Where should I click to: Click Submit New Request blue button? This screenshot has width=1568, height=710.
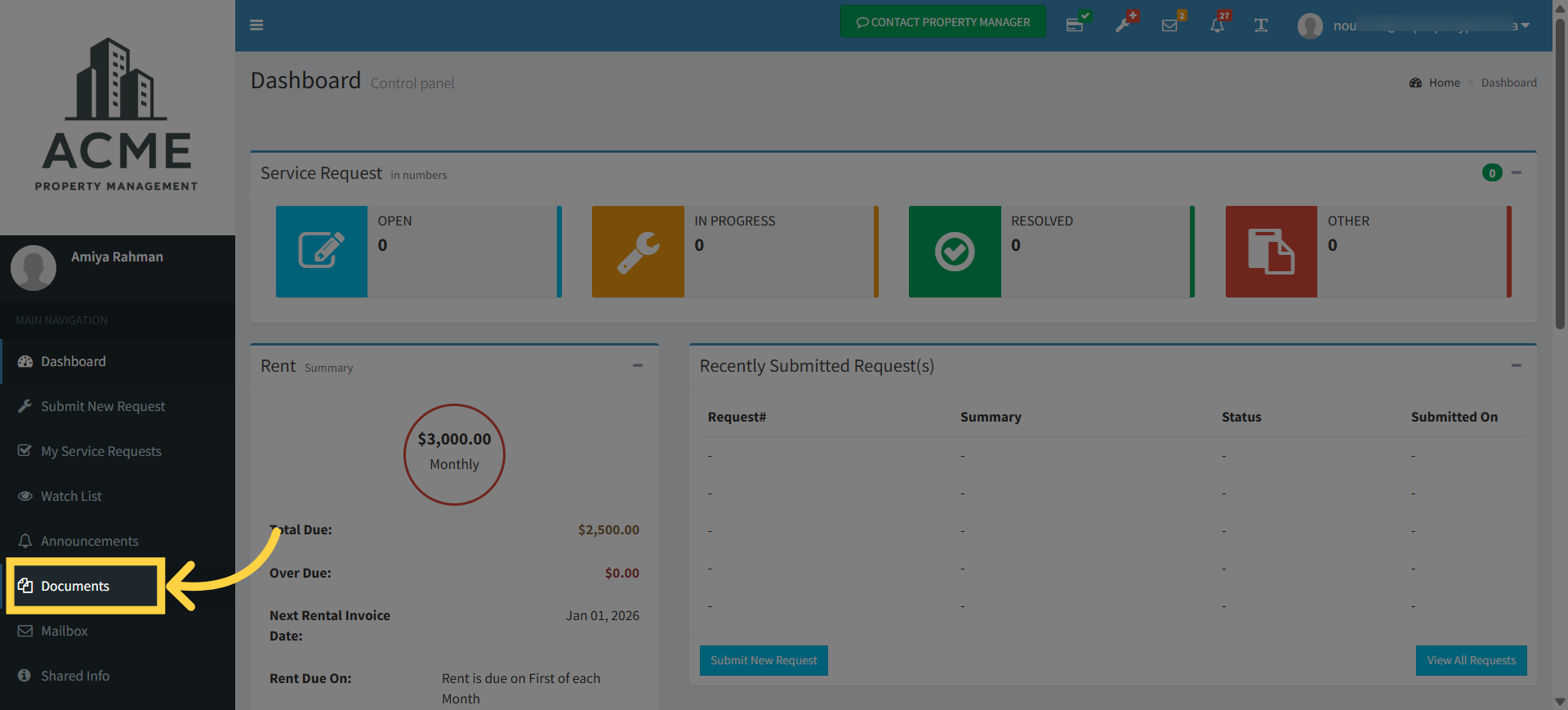764,660
